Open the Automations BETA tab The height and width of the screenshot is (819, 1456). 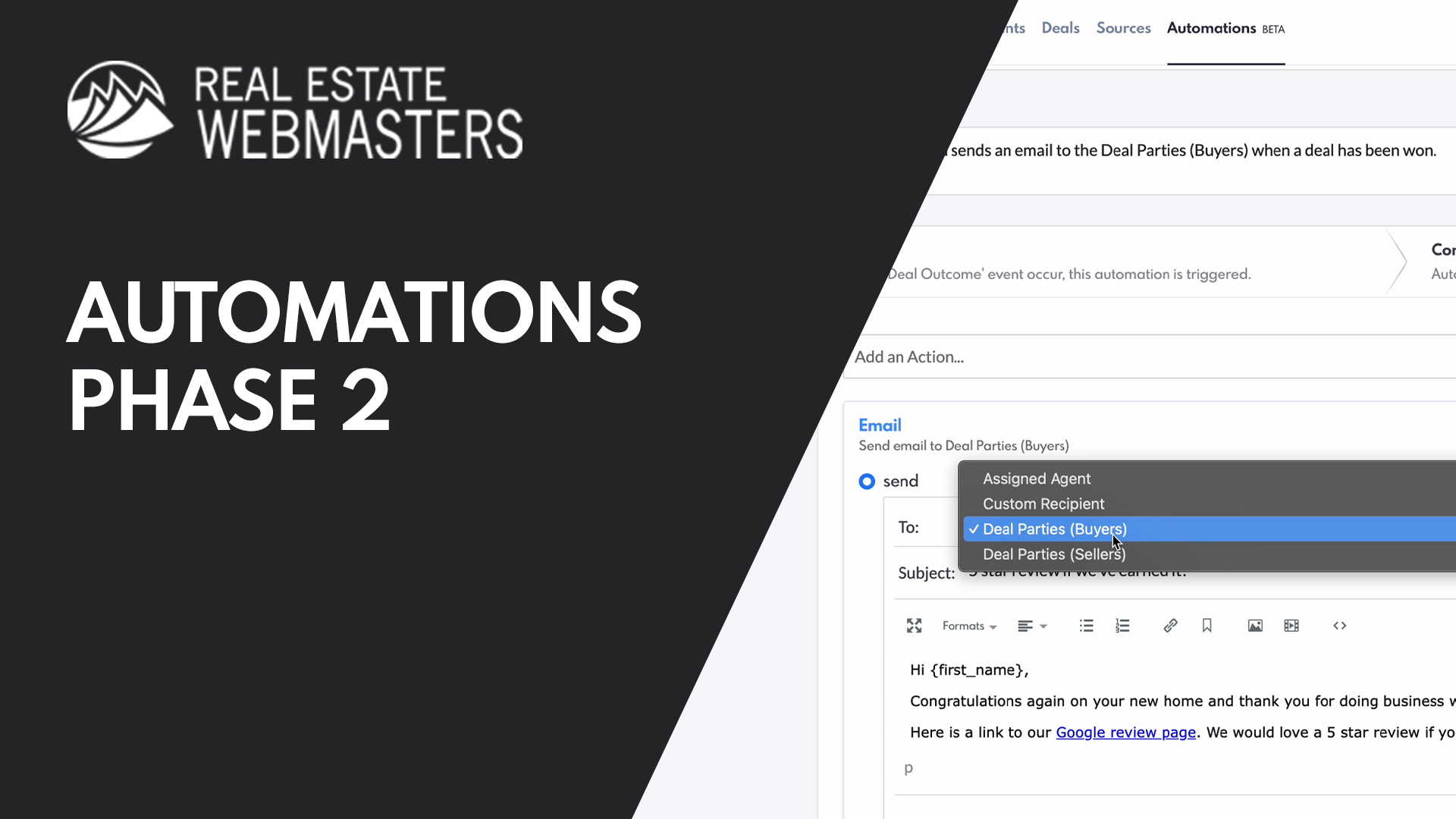(1225, 29)
